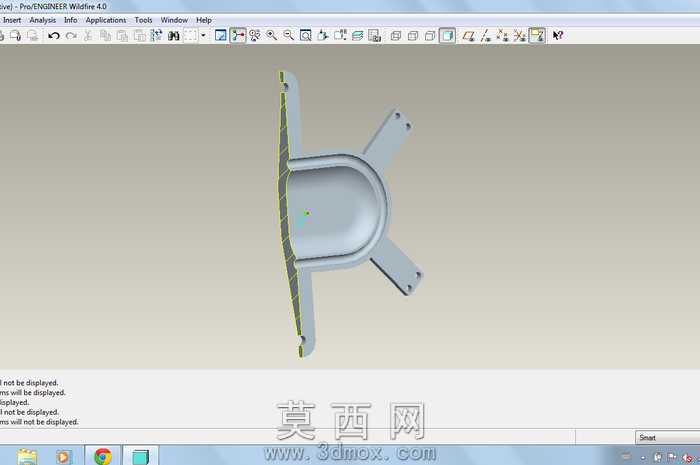Select Wireframe display style
Viewport: 700px width, 465px height.
pyautogui.click(x=396, y=36)
